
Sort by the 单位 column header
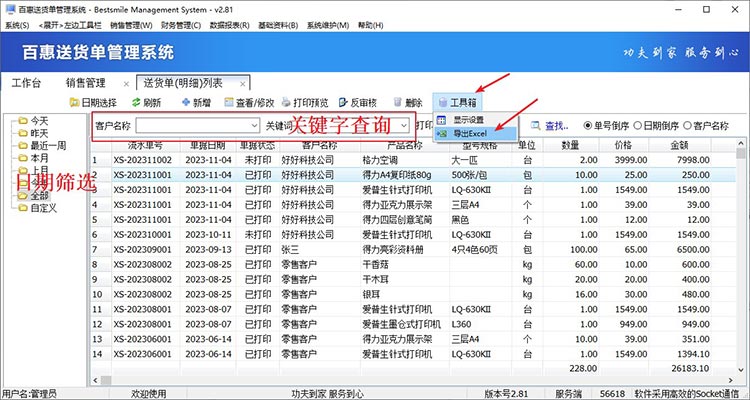(x=527, y=146)
